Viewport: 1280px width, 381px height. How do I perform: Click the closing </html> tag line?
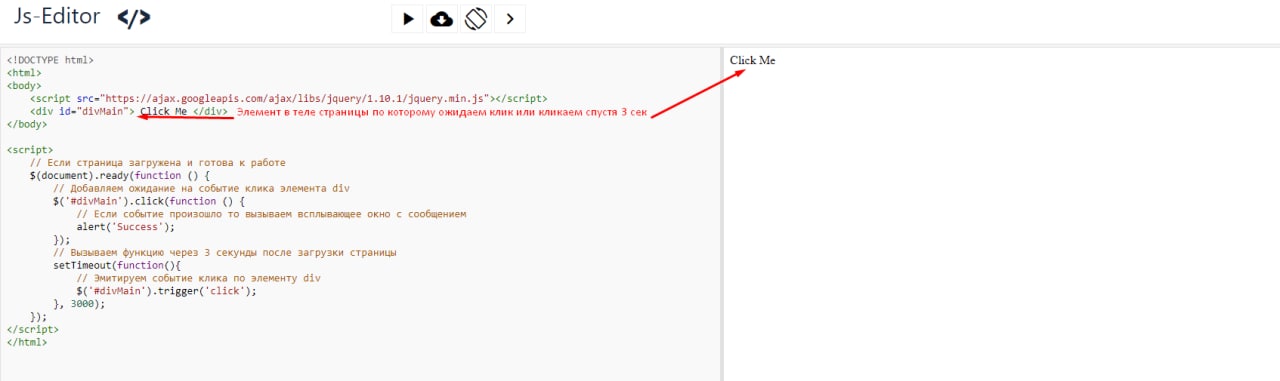26,343
